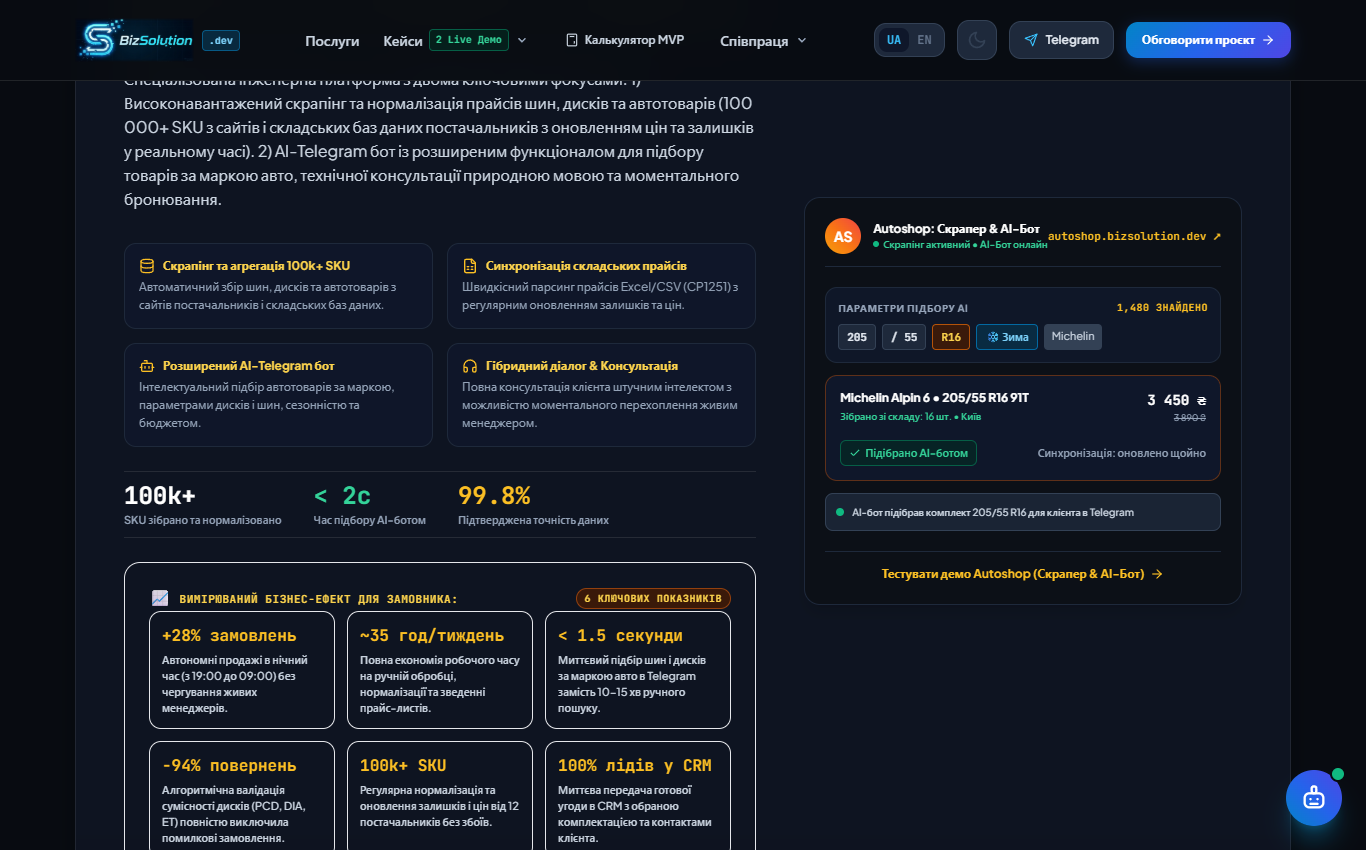Image resolution: width=1366 pixels, height=850 pixels.
Task: Click the 99.8% accuracy statistic
Action: pos(494,495)
